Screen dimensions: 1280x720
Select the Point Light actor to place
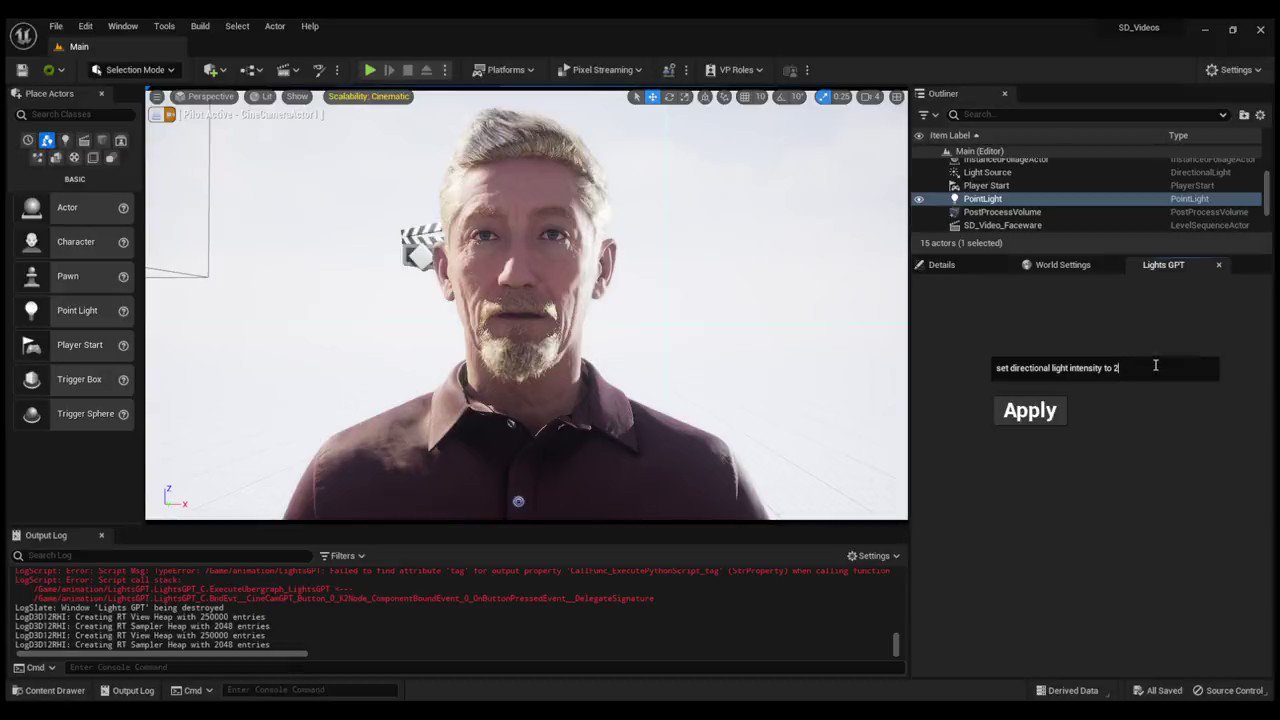coord(77,310)
